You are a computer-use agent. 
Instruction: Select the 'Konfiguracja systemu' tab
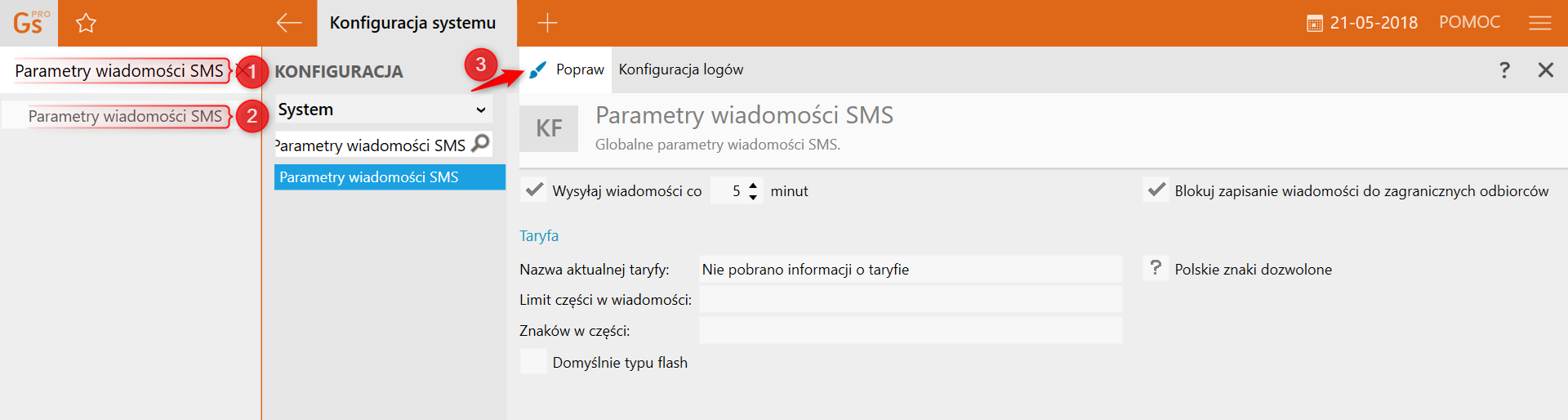pos(412,23)
